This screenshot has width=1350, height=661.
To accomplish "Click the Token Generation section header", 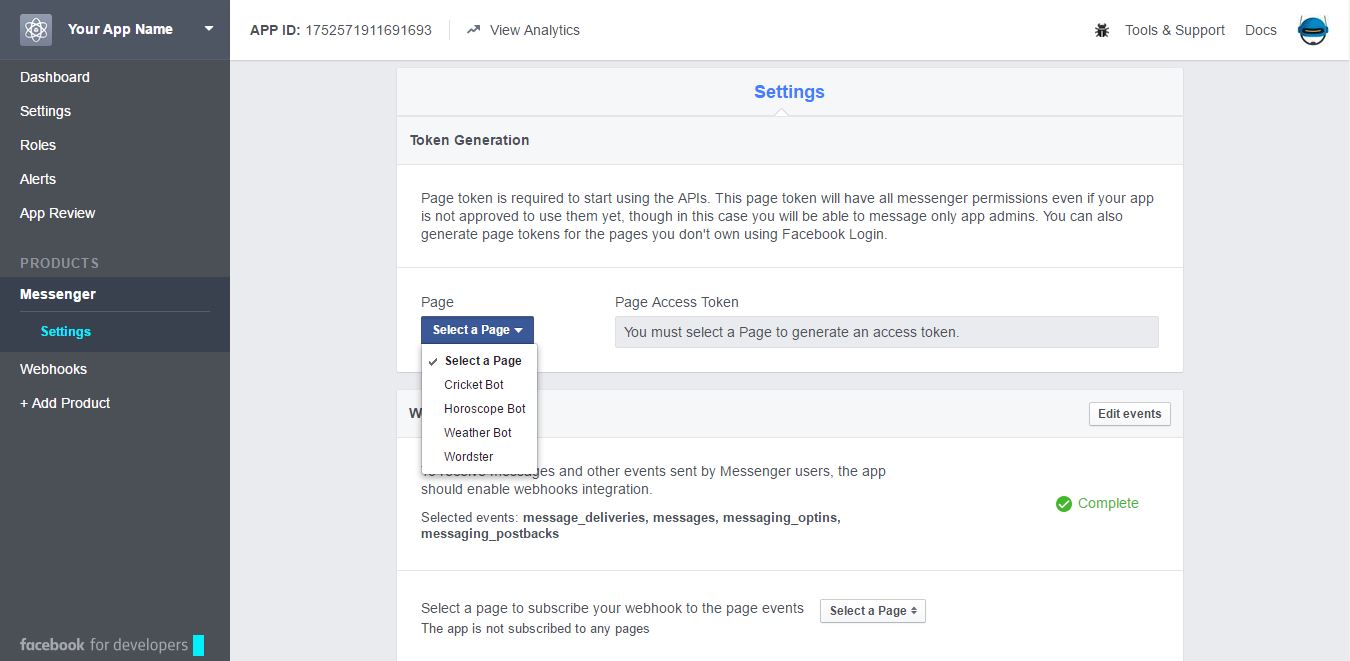I will pos(470,140).
